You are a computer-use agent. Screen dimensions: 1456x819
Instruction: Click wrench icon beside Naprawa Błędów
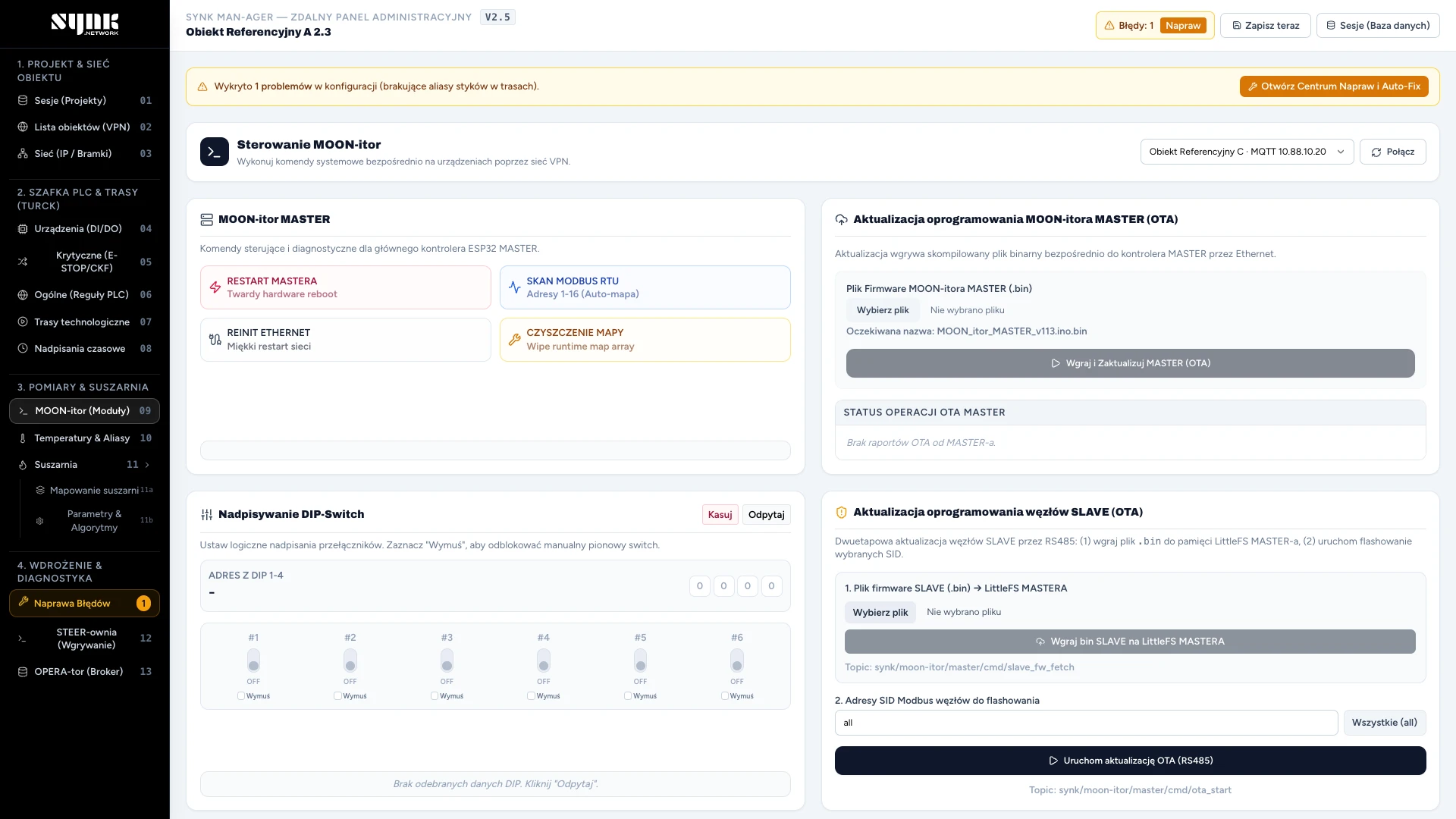point(24,603)
